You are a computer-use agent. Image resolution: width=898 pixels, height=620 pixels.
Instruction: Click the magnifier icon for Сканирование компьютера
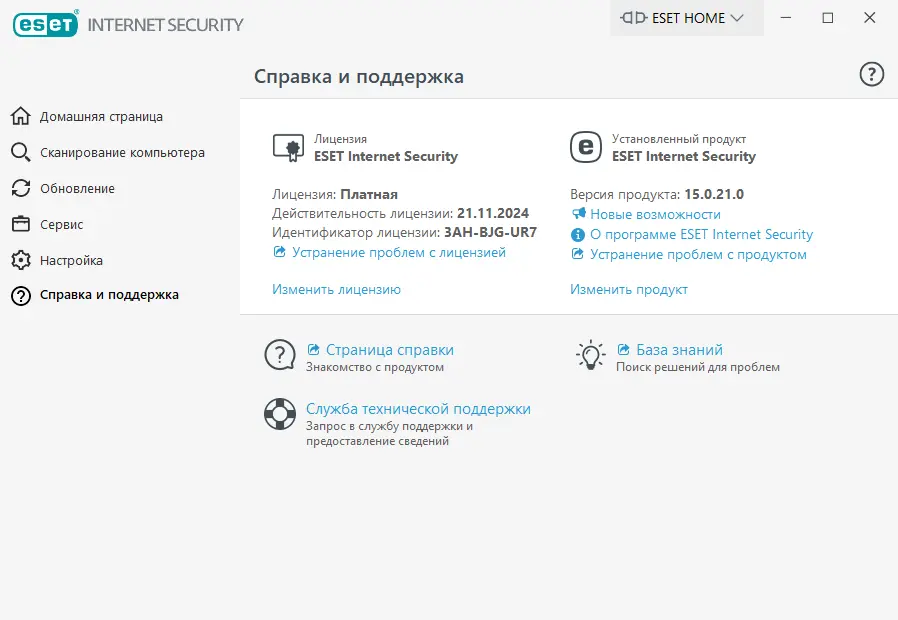tap(21, 152)
